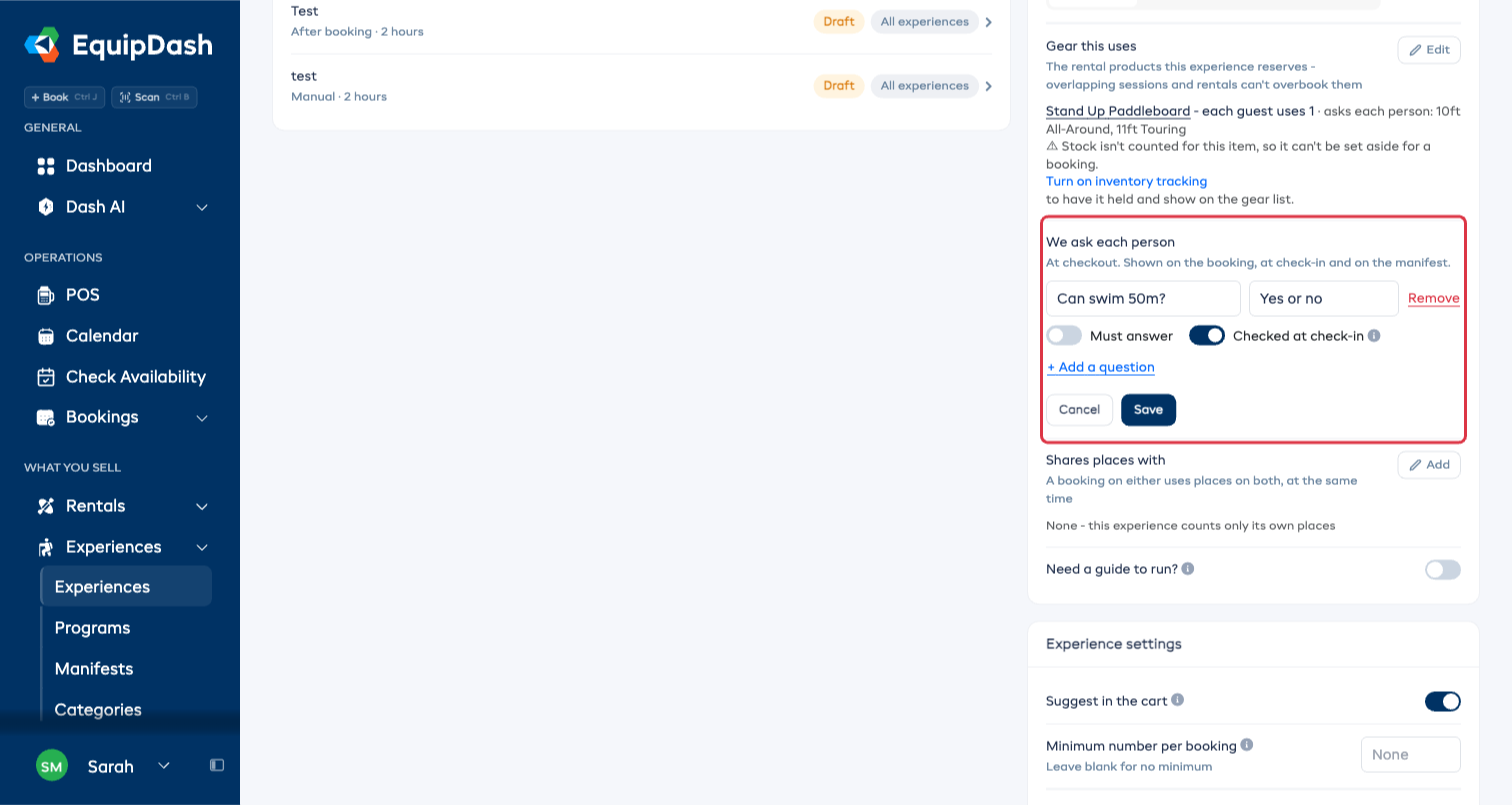The width and height of the screenshot is (1512, 805).
Task: Click the Calendar icon in sidebar
Action: (x=45, y=336)
